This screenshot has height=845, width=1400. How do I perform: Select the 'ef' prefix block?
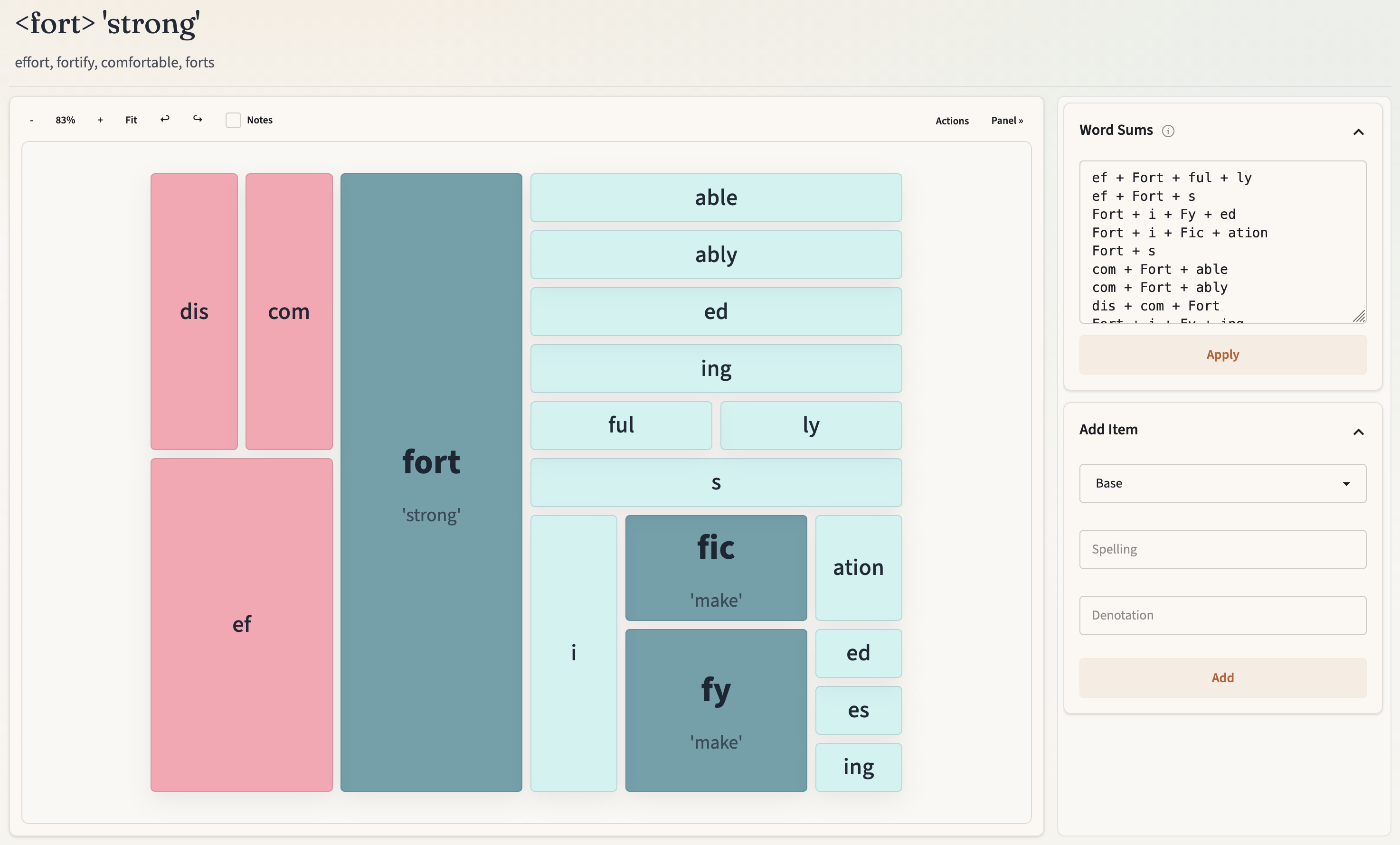pyautogui.click(x=241, y=625)
